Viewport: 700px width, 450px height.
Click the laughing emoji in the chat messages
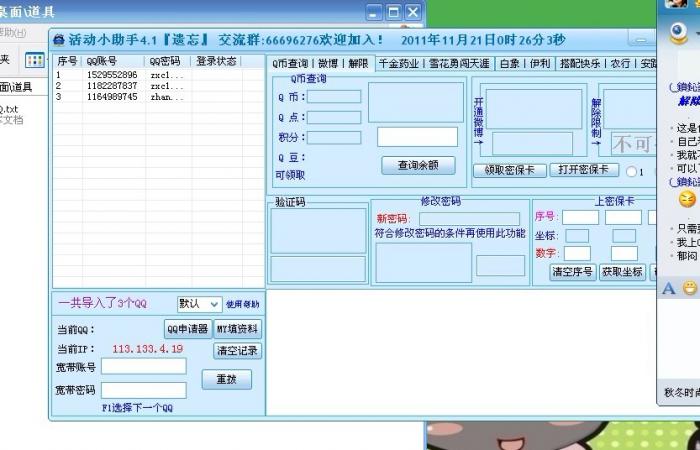(688, 198)
